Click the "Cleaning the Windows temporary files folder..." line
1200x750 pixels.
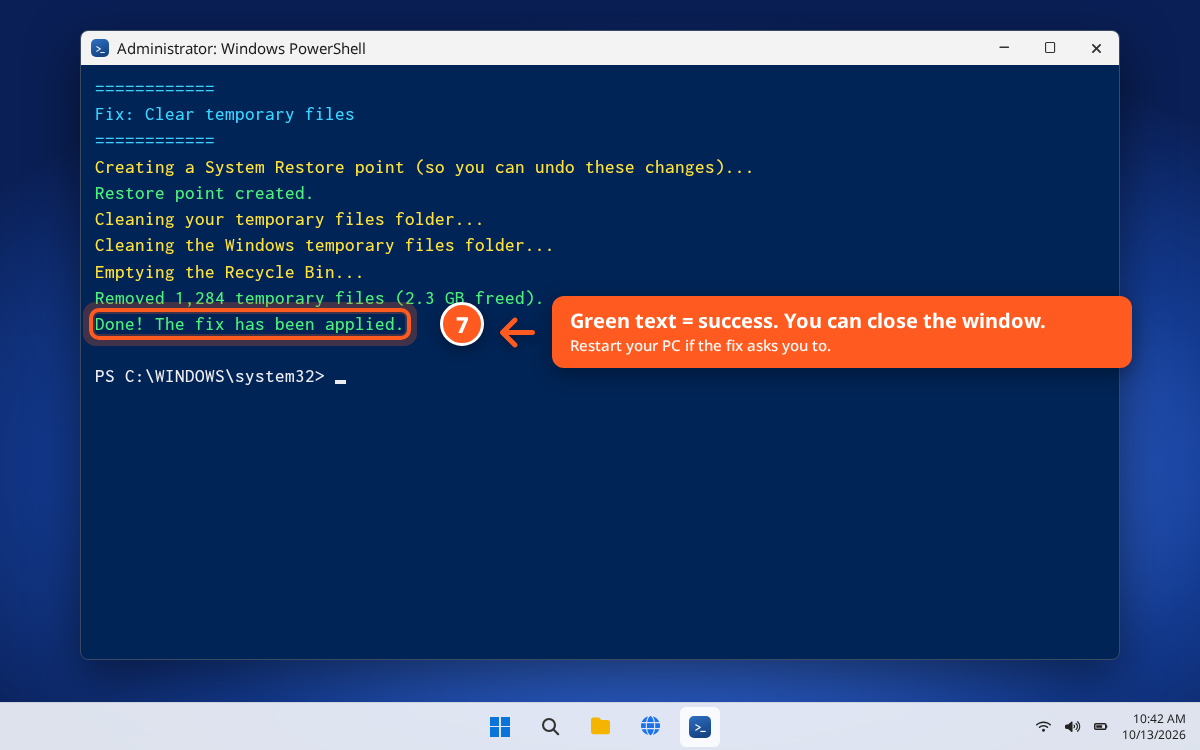click(x=324, y=245)
